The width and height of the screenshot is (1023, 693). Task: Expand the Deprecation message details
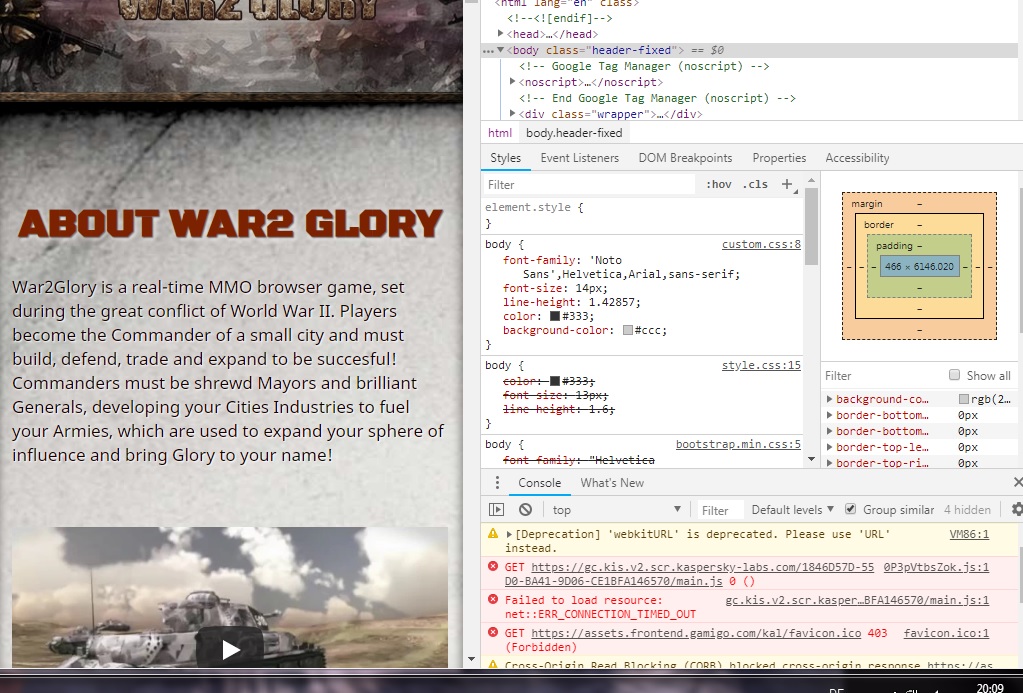(x=510, y=534)
